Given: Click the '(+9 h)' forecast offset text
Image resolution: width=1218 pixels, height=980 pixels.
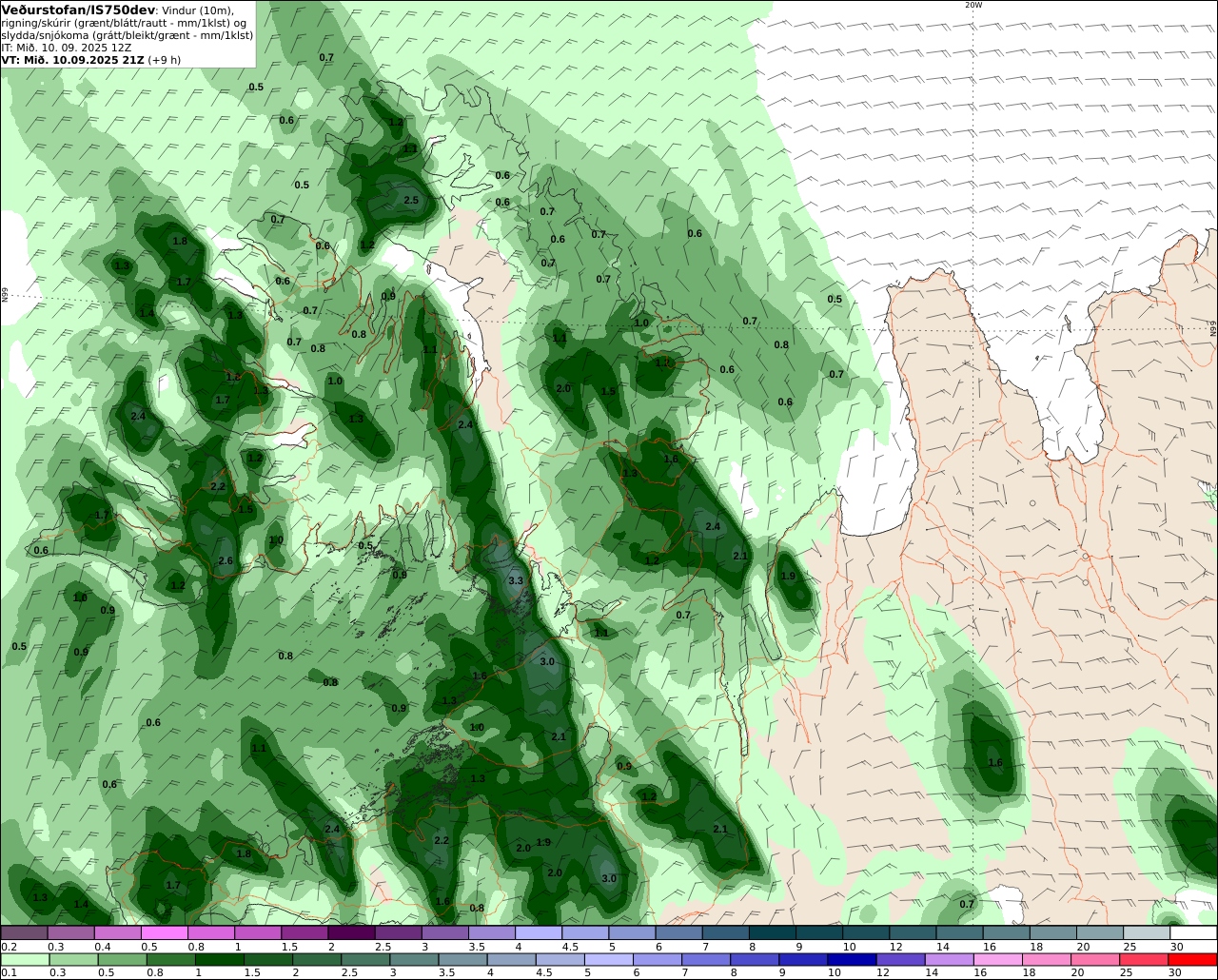Looking at the screenshot, I should coord(165,59).
